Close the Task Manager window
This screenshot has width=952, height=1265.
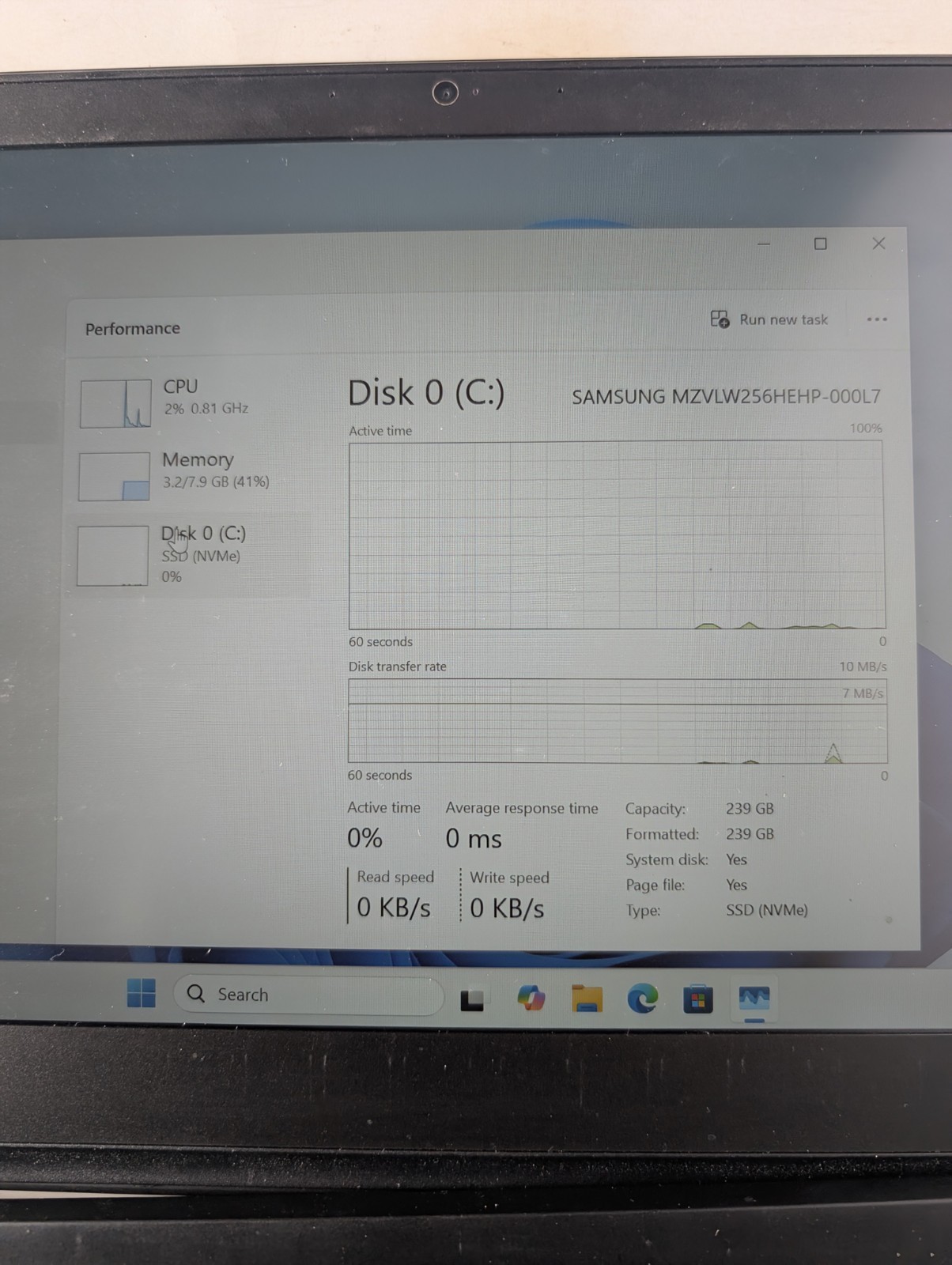point(878,244)
